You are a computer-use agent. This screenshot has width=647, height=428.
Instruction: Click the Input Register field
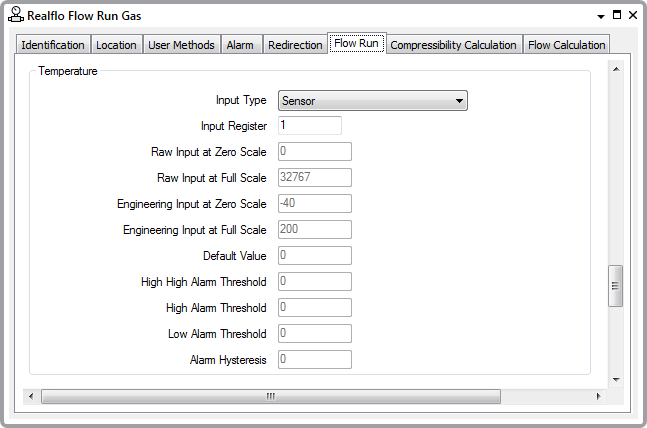click(x=310, y=125)
